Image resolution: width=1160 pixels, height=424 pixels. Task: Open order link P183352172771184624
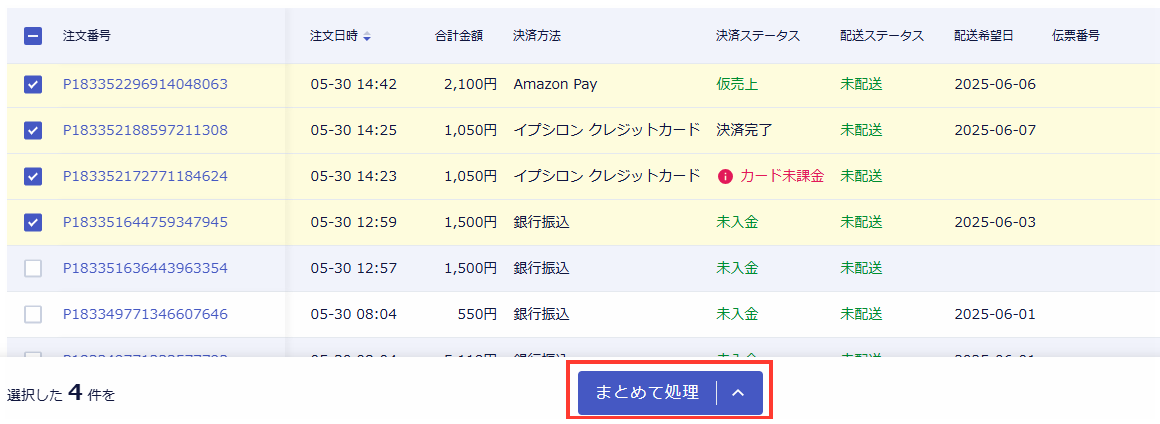point(145,176)
